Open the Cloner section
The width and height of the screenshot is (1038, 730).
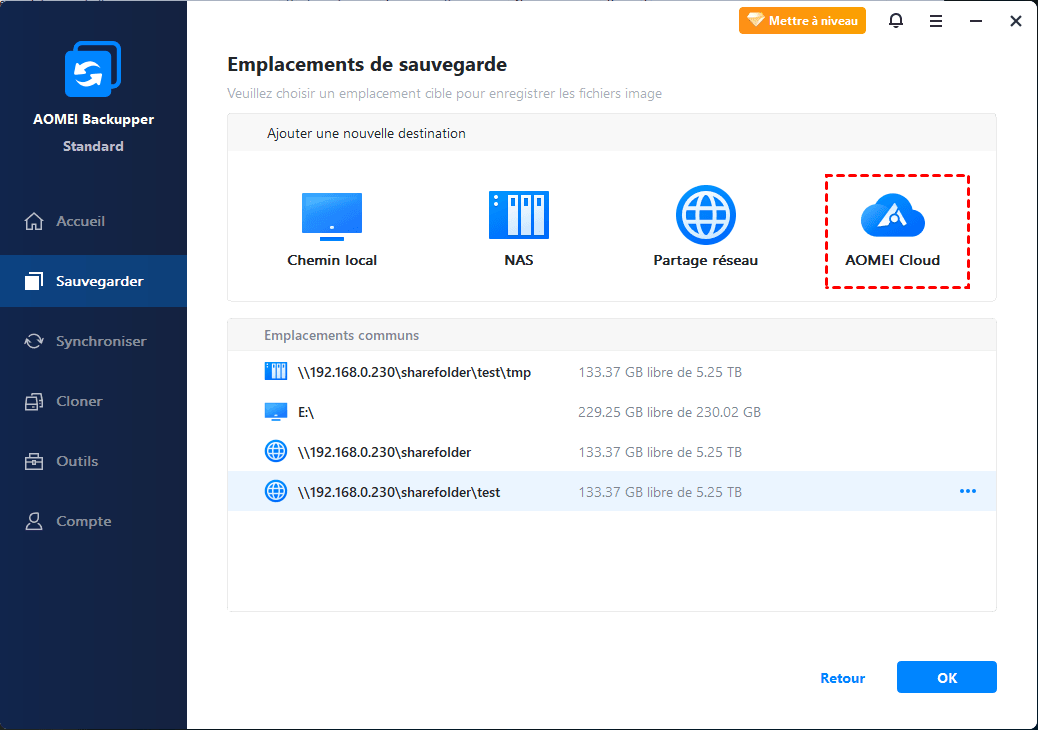[x=93, y=401]
